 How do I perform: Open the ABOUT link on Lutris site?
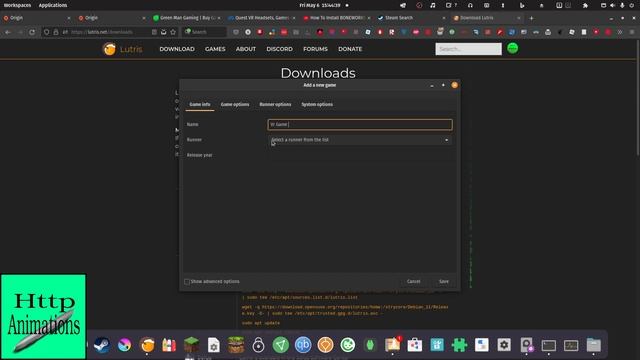click(x=246, y=49)
